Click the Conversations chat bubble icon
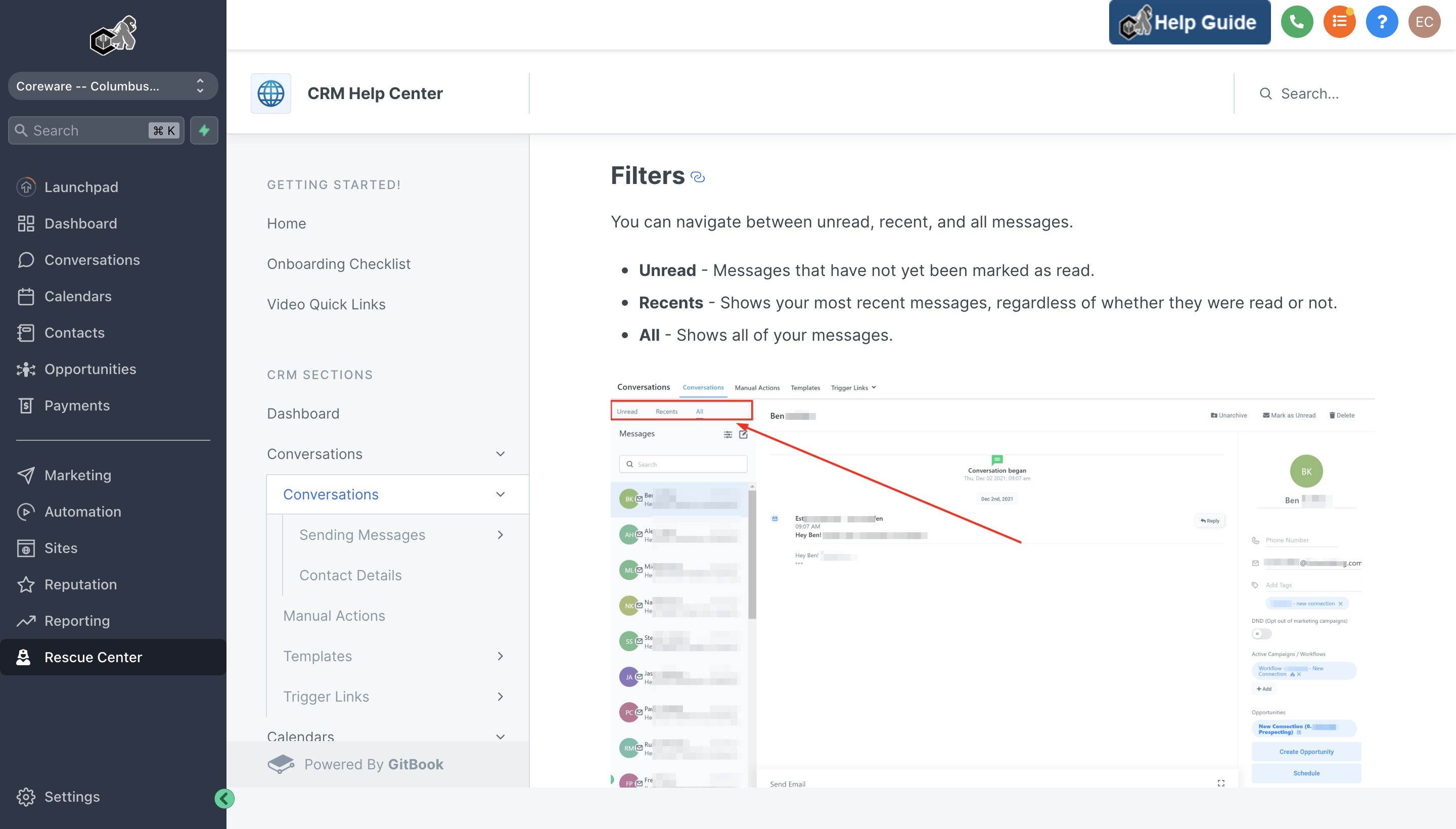 (x=26, y=260)
